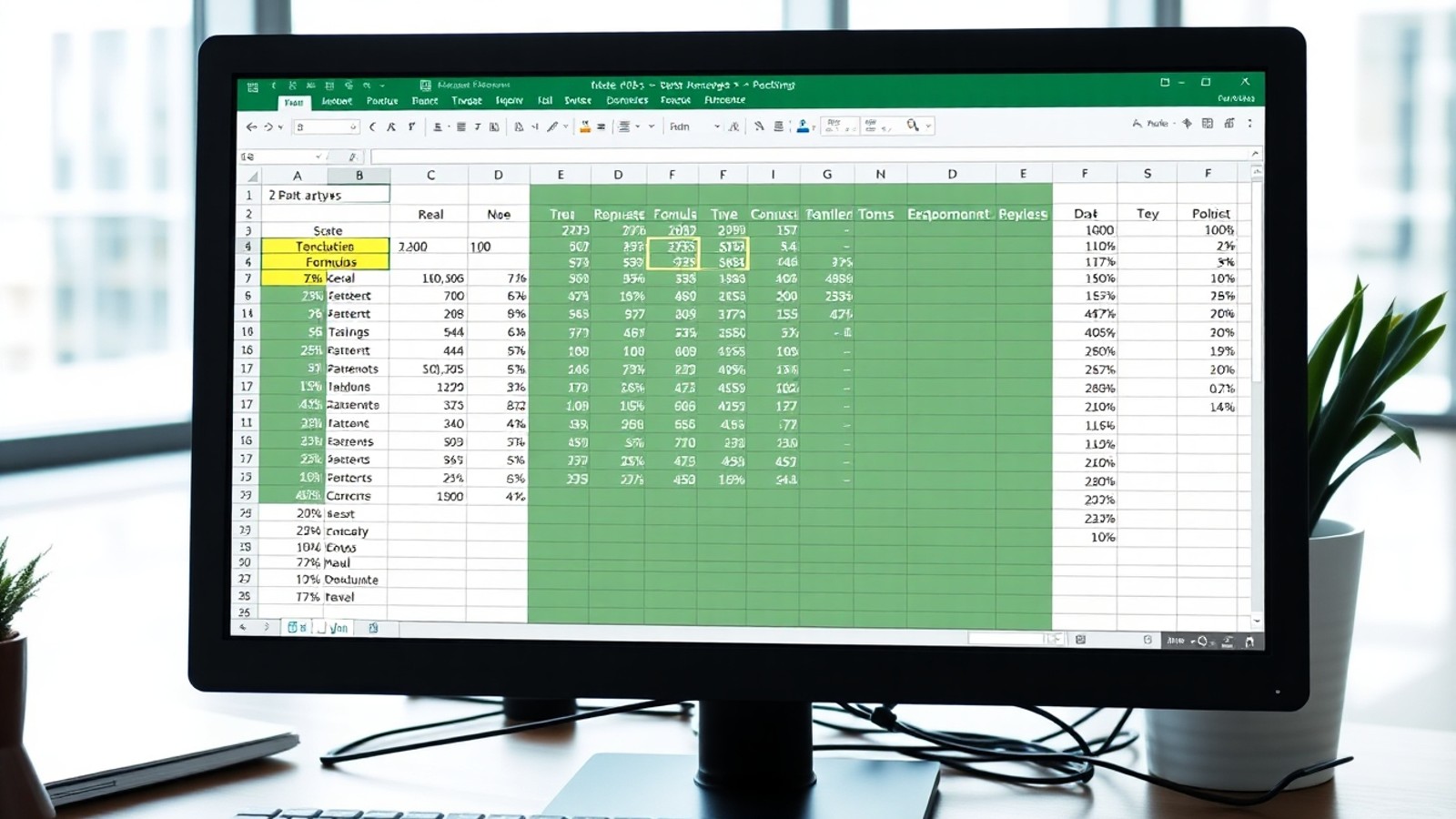1456x819 pixels.
Task: Open the 'Tvngat' ribbon tab
Action: coord(467,101)
